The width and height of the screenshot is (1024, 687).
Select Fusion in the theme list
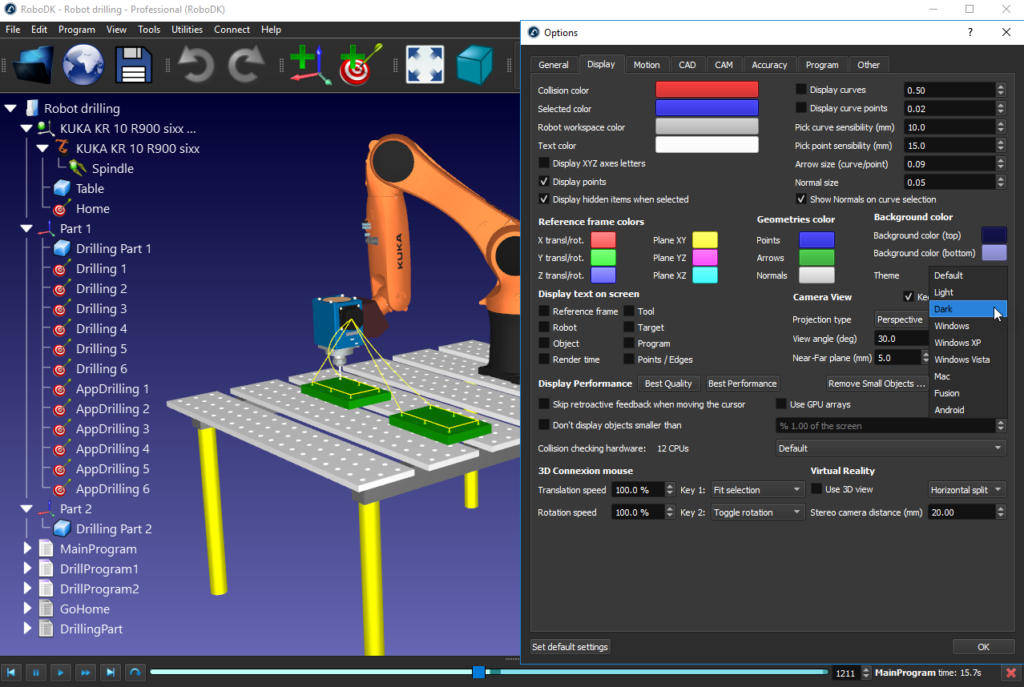click(946, 393)
